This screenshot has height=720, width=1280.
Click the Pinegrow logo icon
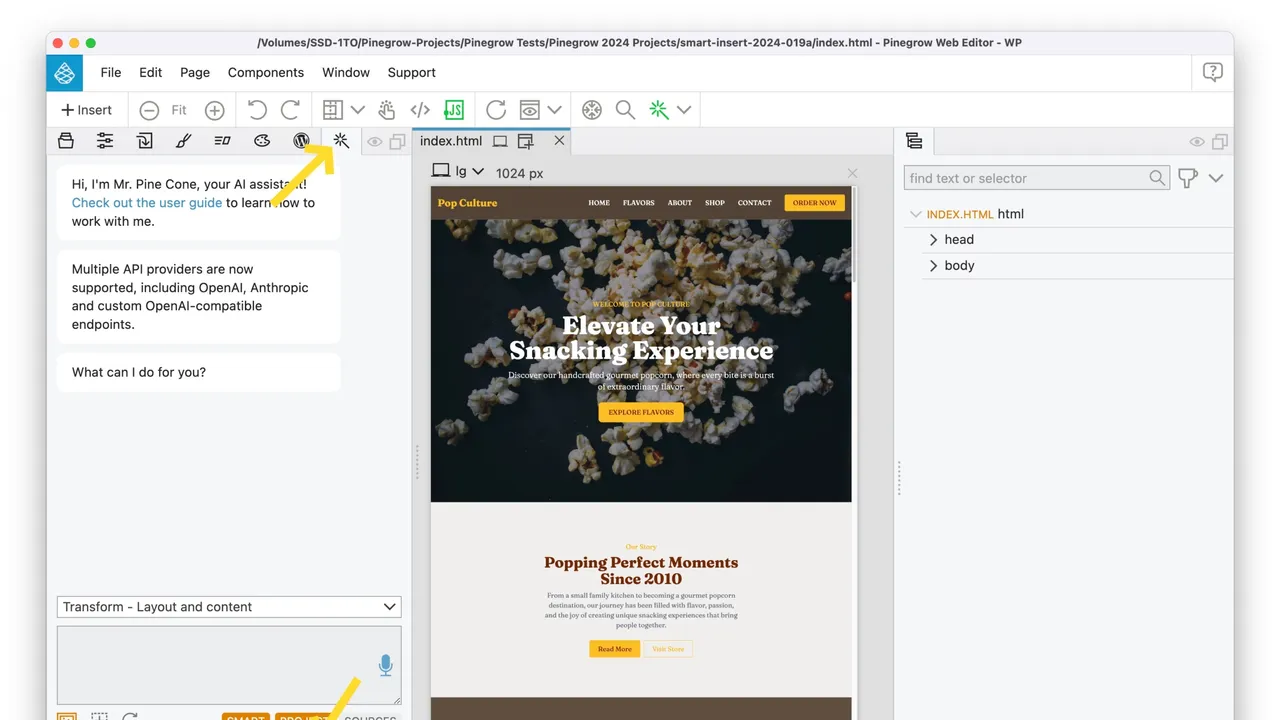64,72
